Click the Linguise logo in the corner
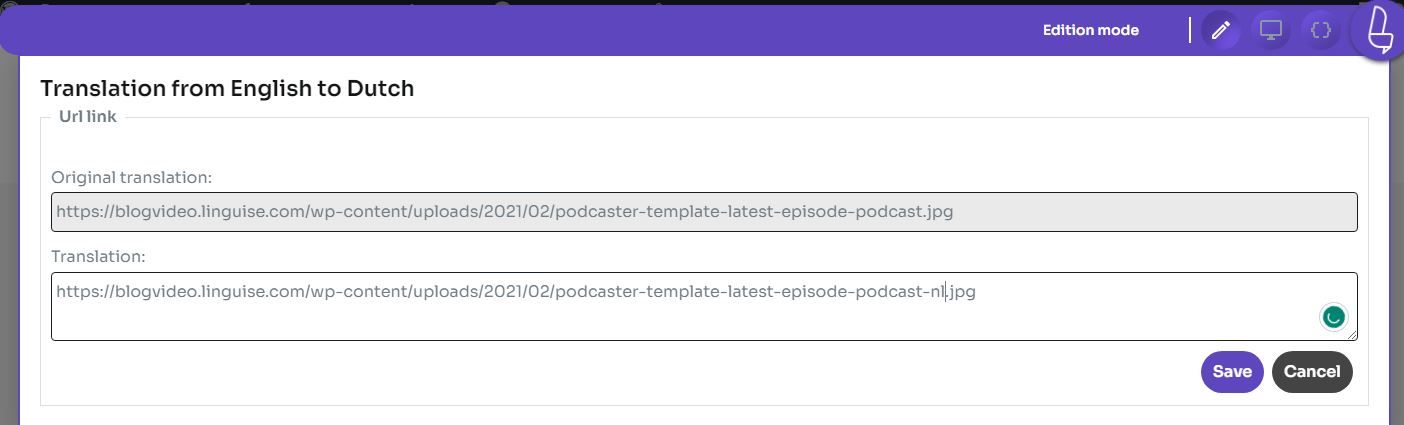 (x=1379, y=30)
